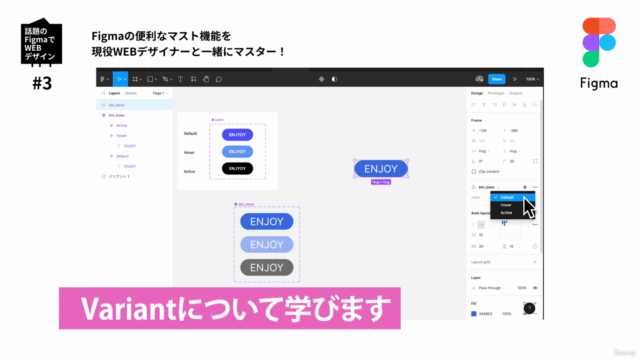
Task: Select the Hand tool
Action: (206, 79)
